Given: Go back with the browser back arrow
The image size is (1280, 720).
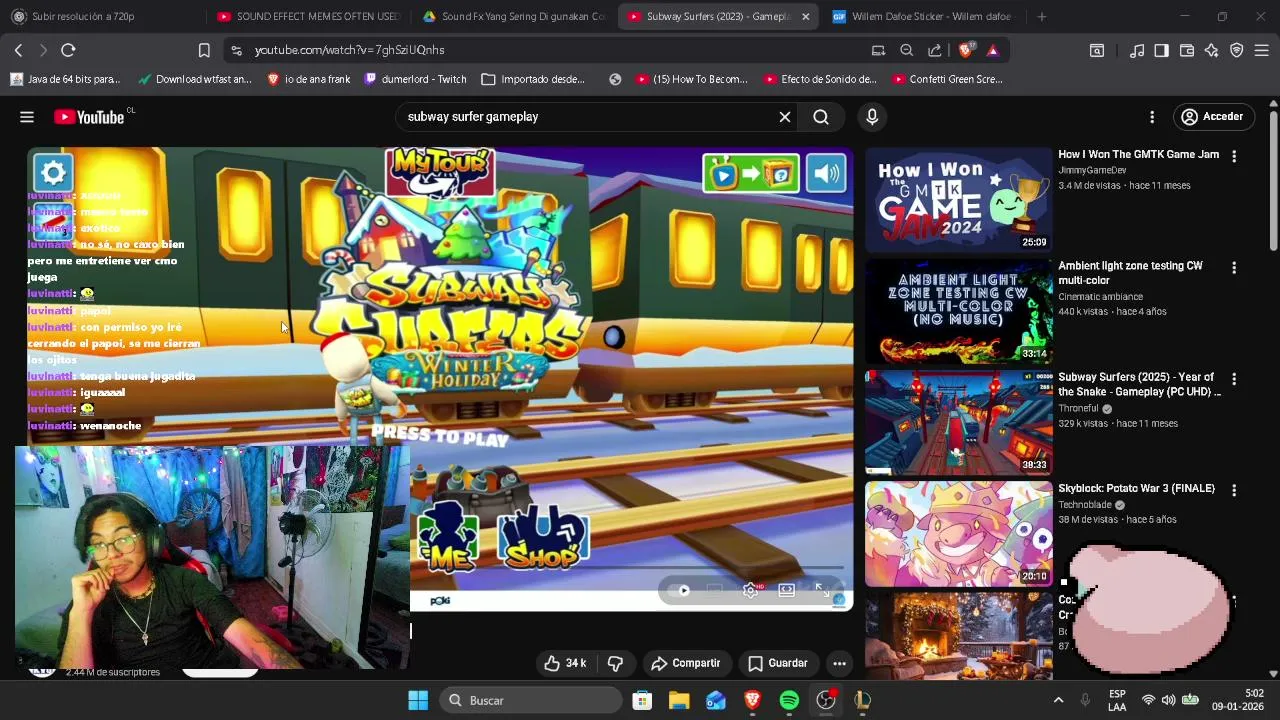Looking at the screenshot, I should (18, 50).
